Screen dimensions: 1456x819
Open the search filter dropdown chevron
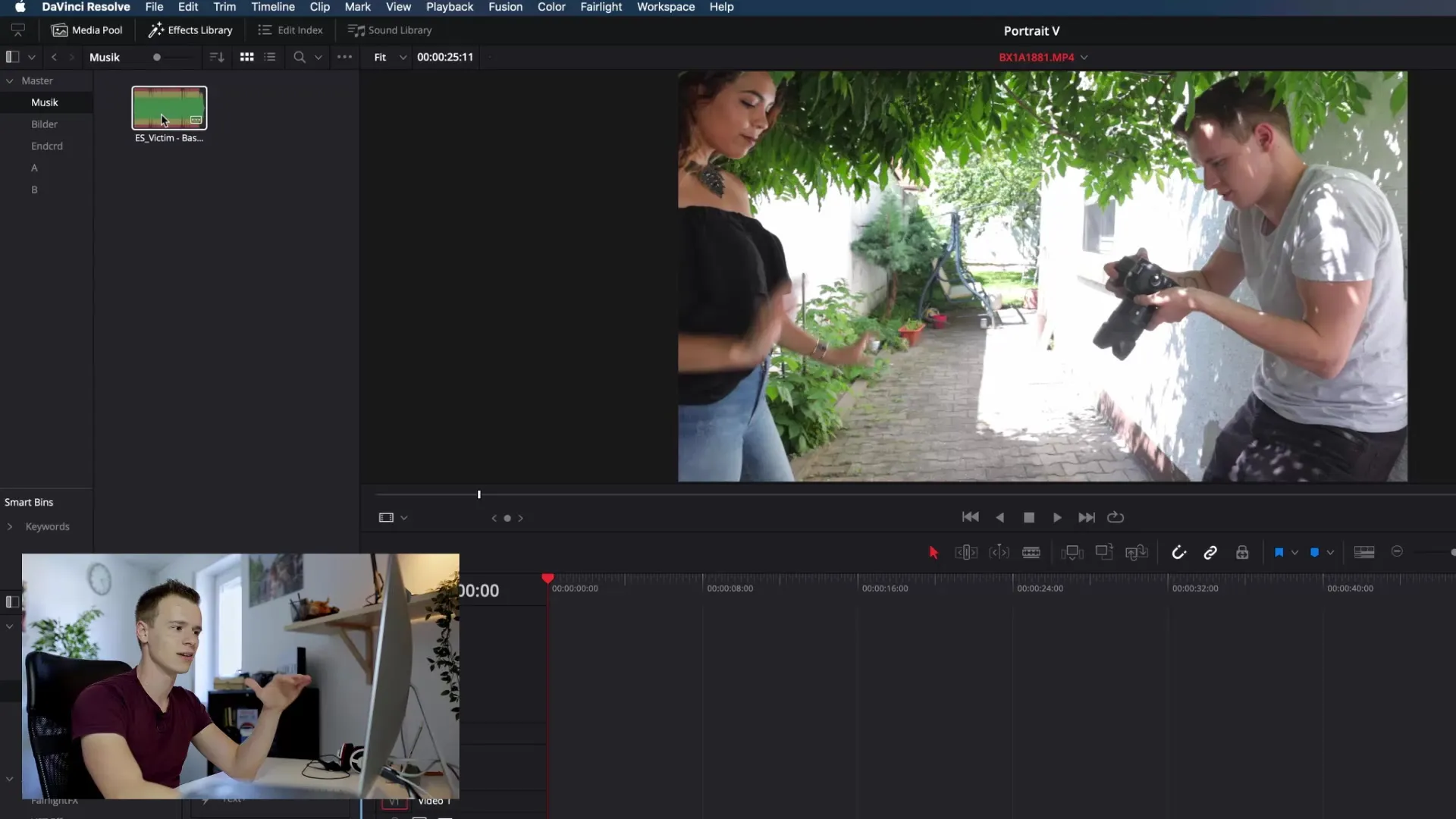(318, 58)
